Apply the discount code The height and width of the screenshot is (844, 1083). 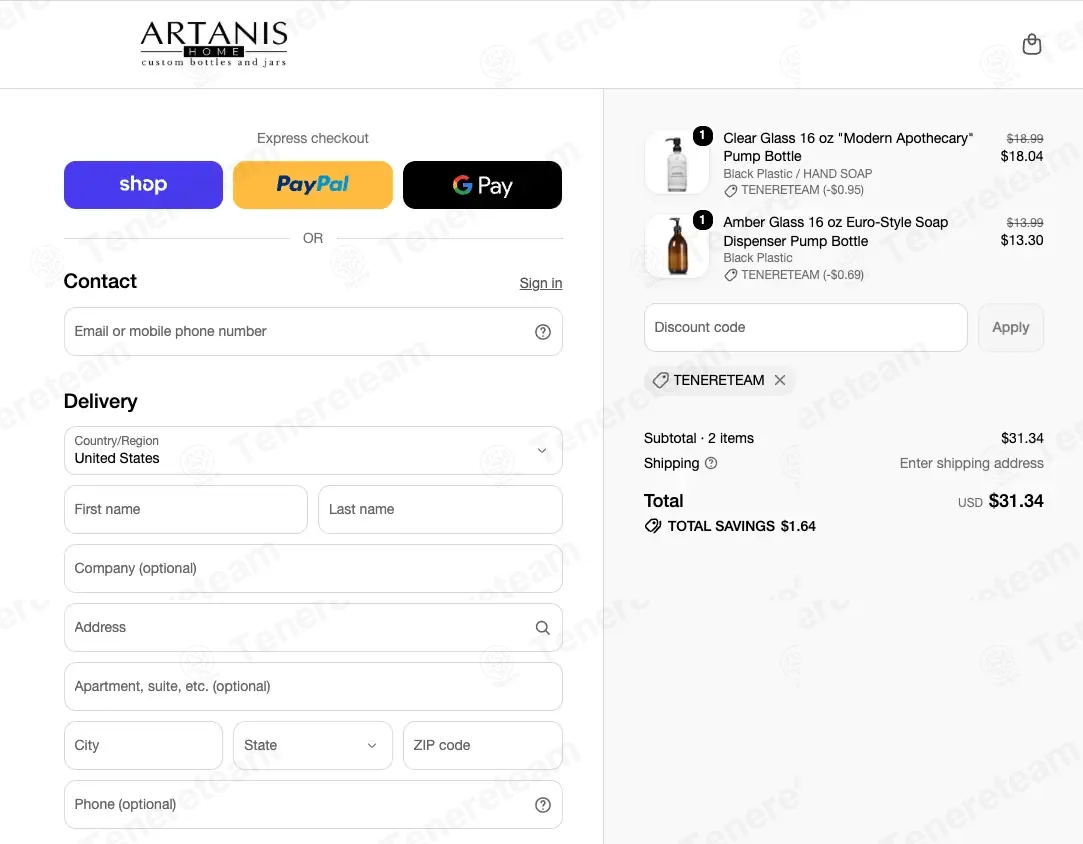[1010, 327]
